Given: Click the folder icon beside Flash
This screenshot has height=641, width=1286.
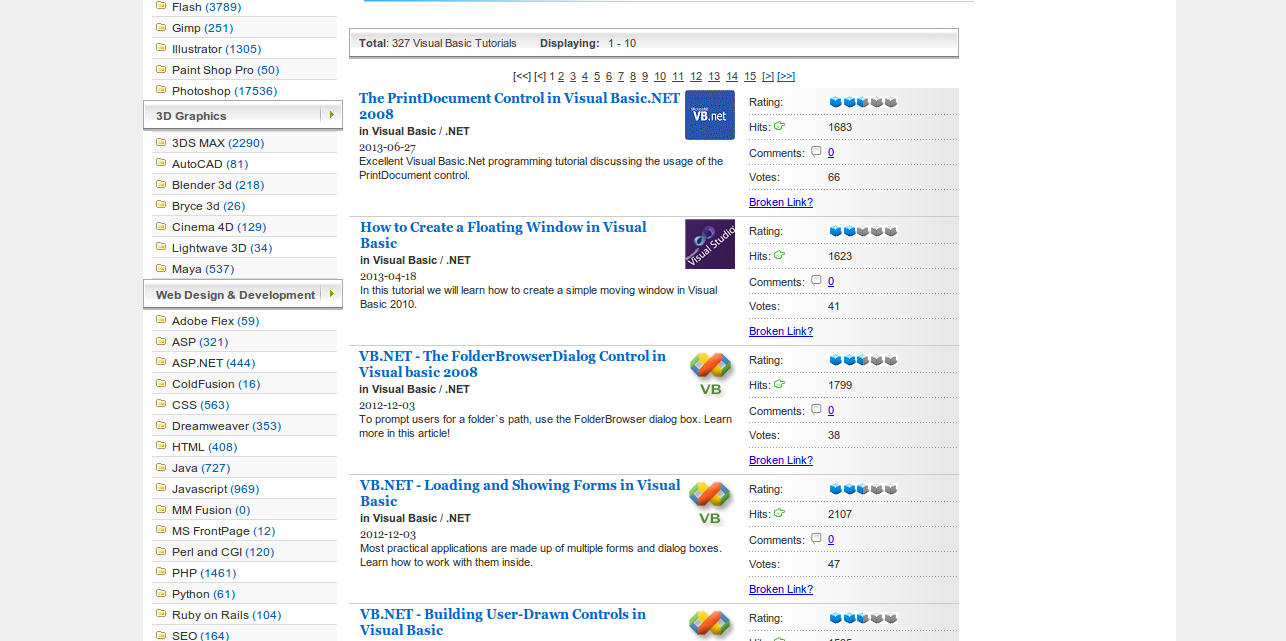Looking at the screenshot, I should 161,6.
